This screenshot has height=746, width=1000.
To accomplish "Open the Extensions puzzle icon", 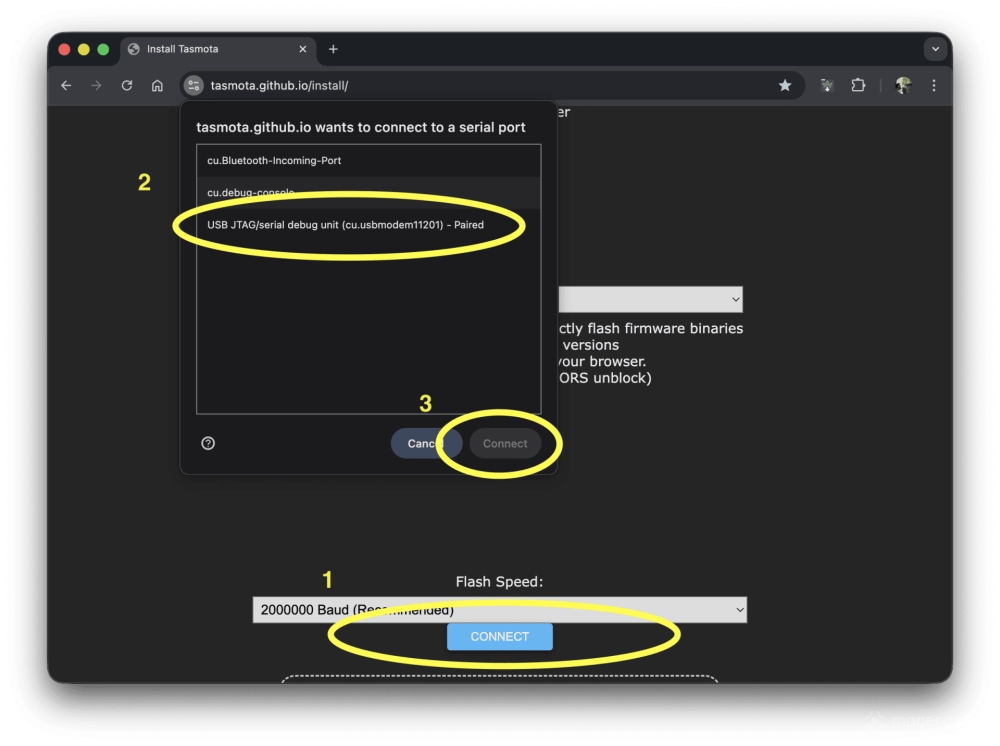I will (x=858, y=86).
